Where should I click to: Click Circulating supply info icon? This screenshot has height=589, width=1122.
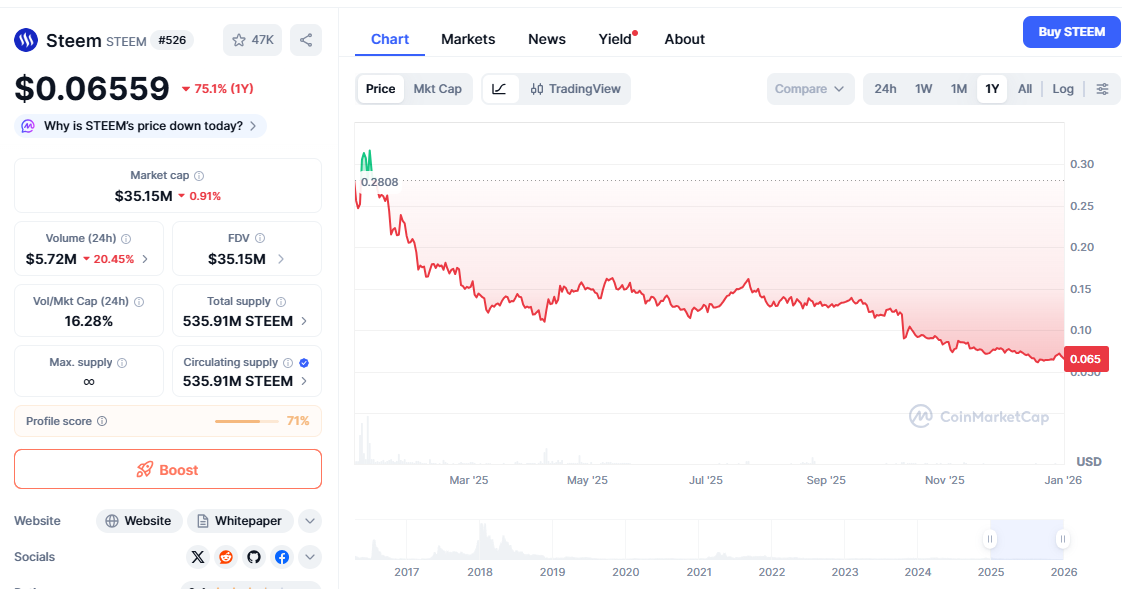click(287, 363)
